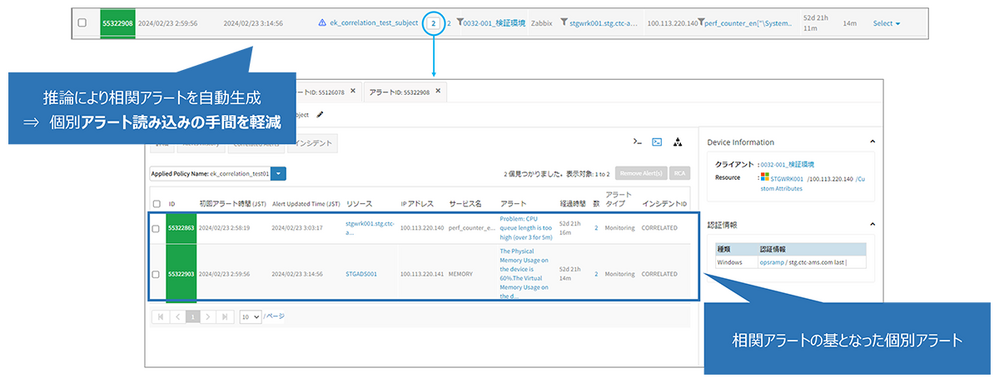Viewport: 999px width, 383px height.
Task: Sort by the 初回アラート時間 (JST) column header
Action: click(x=232, y=204)
